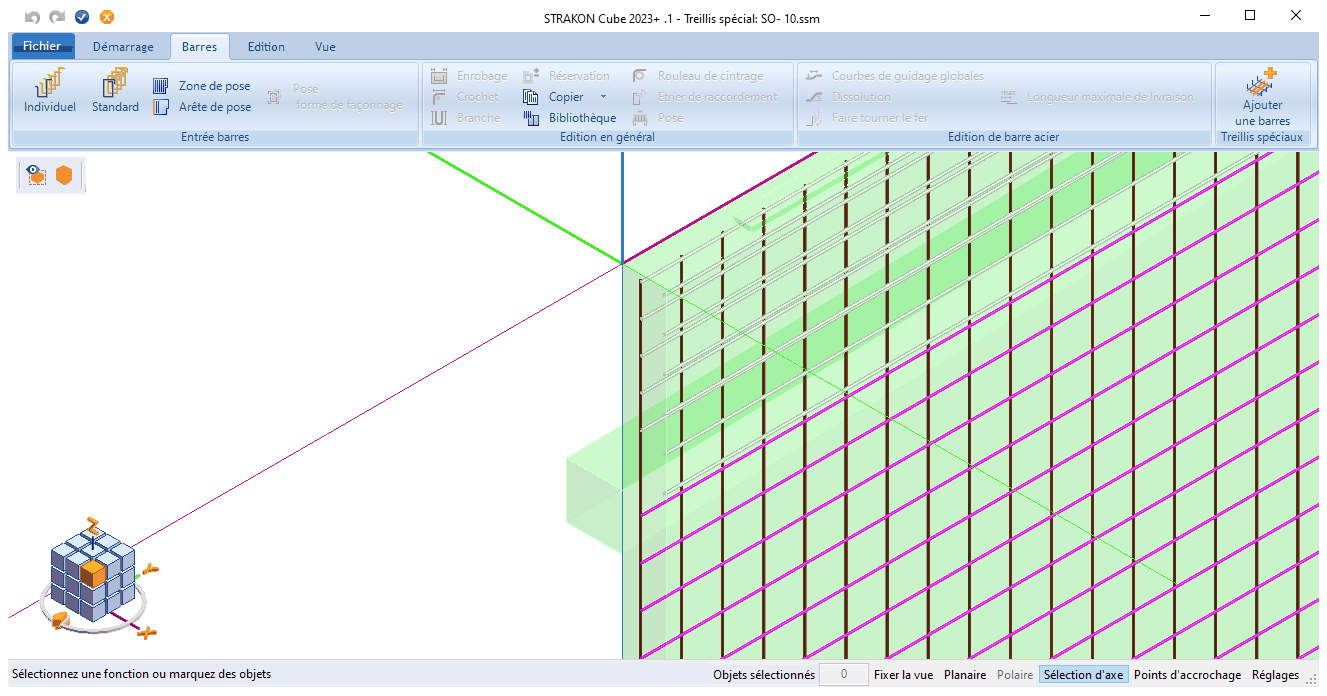This screenshot has width=1327, height=696.
Task: Click the undo arrow in title bar
Action: pyautogui.click(x=33, y=17)
